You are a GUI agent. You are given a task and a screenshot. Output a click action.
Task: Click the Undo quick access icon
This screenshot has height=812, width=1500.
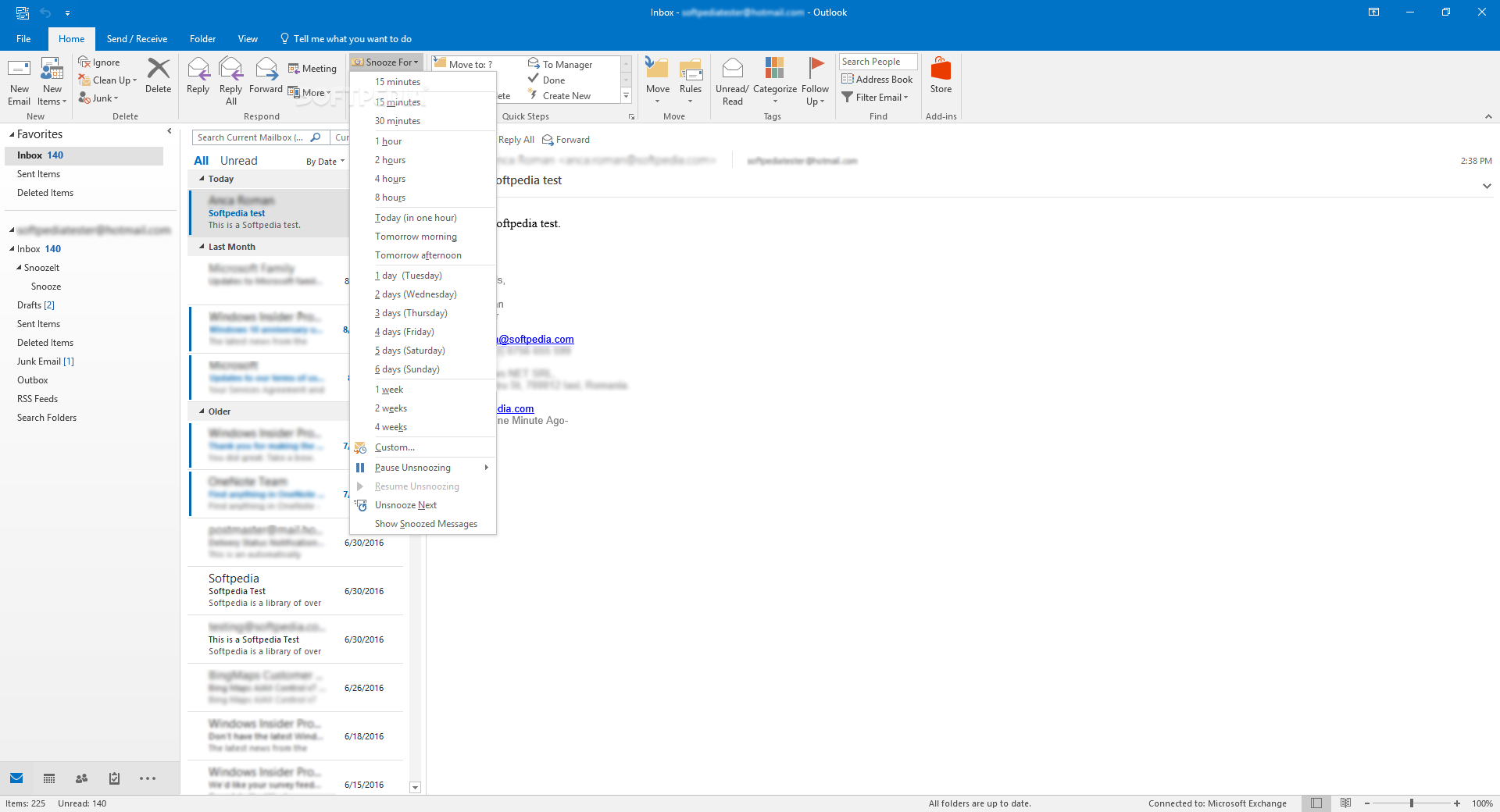[45, 12]
